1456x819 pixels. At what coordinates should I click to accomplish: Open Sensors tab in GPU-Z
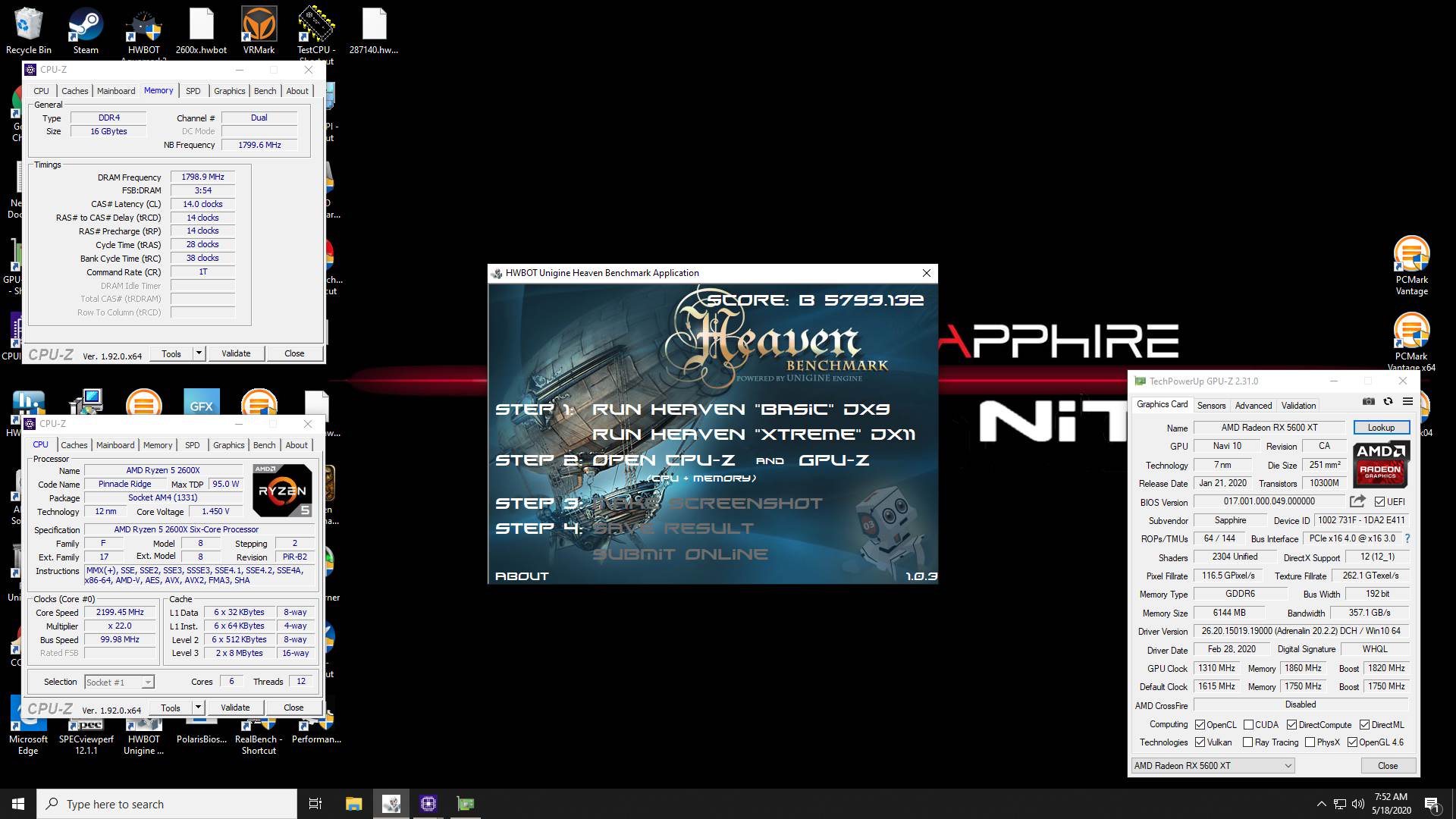(x=1211, y=406)
